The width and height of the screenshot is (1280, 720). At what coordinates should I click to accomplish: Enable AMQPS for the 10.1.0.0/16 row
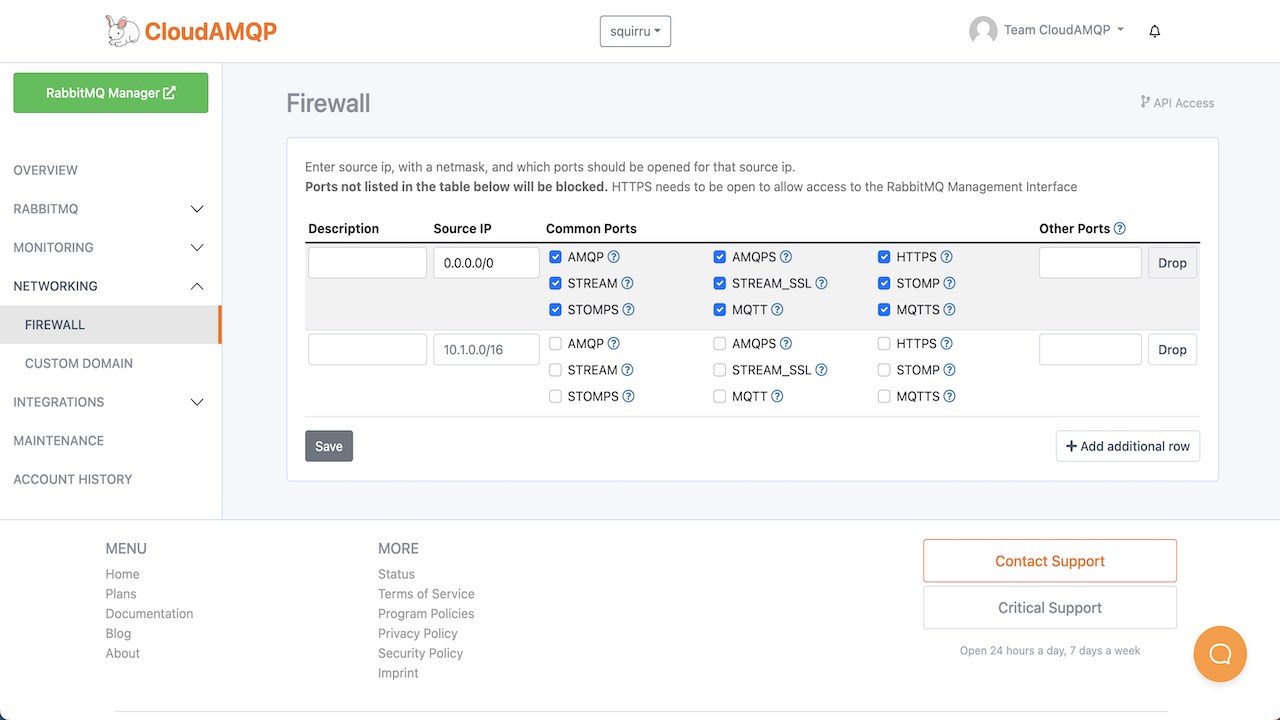tap(720, 344)
